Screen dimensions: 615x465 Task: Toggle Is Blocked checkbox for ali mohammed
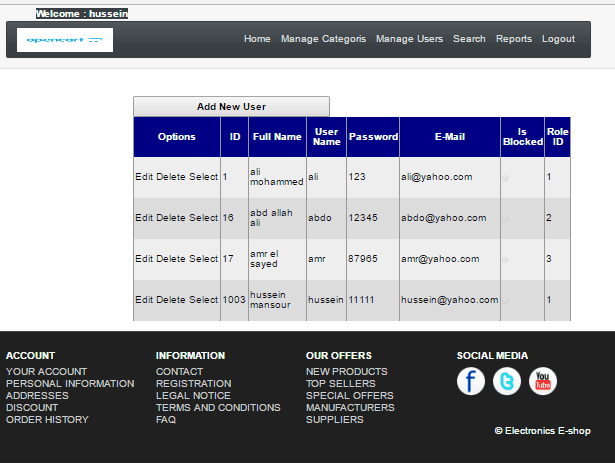(x=505, y=177)
